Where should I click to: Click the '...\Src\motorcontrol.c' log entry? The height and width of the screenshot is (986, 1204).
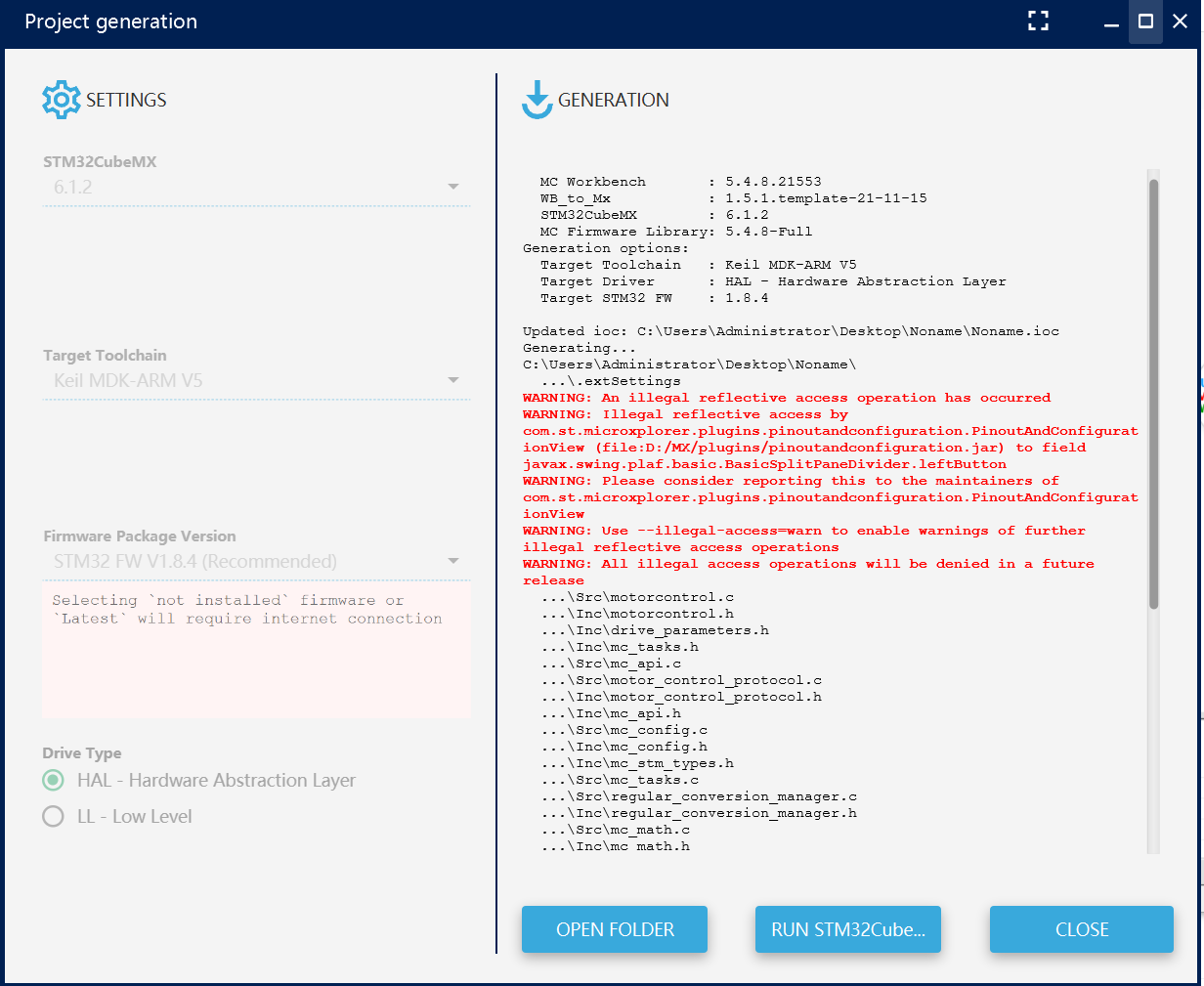pos(637,597)
